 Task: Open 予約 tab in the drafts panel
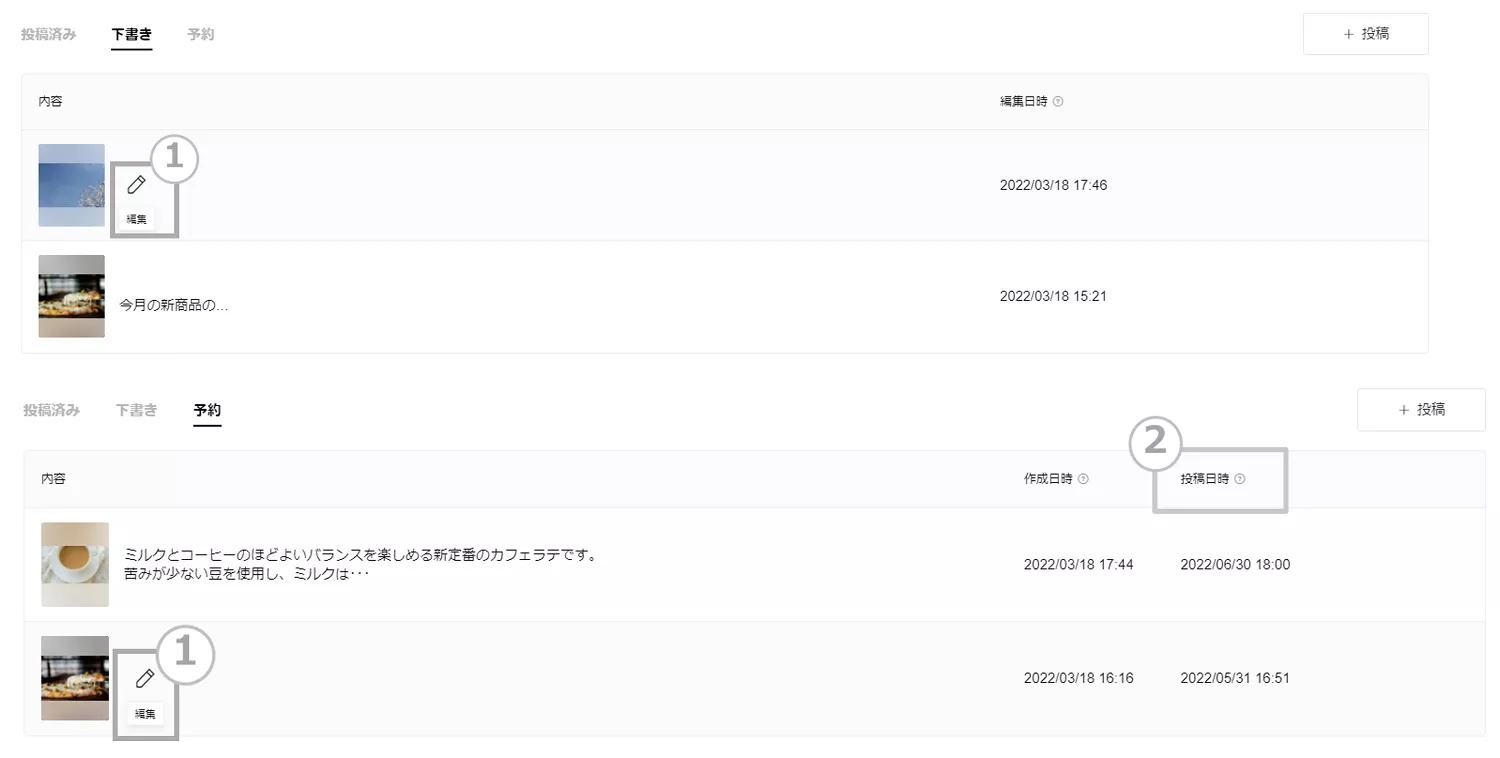point(201,35)
